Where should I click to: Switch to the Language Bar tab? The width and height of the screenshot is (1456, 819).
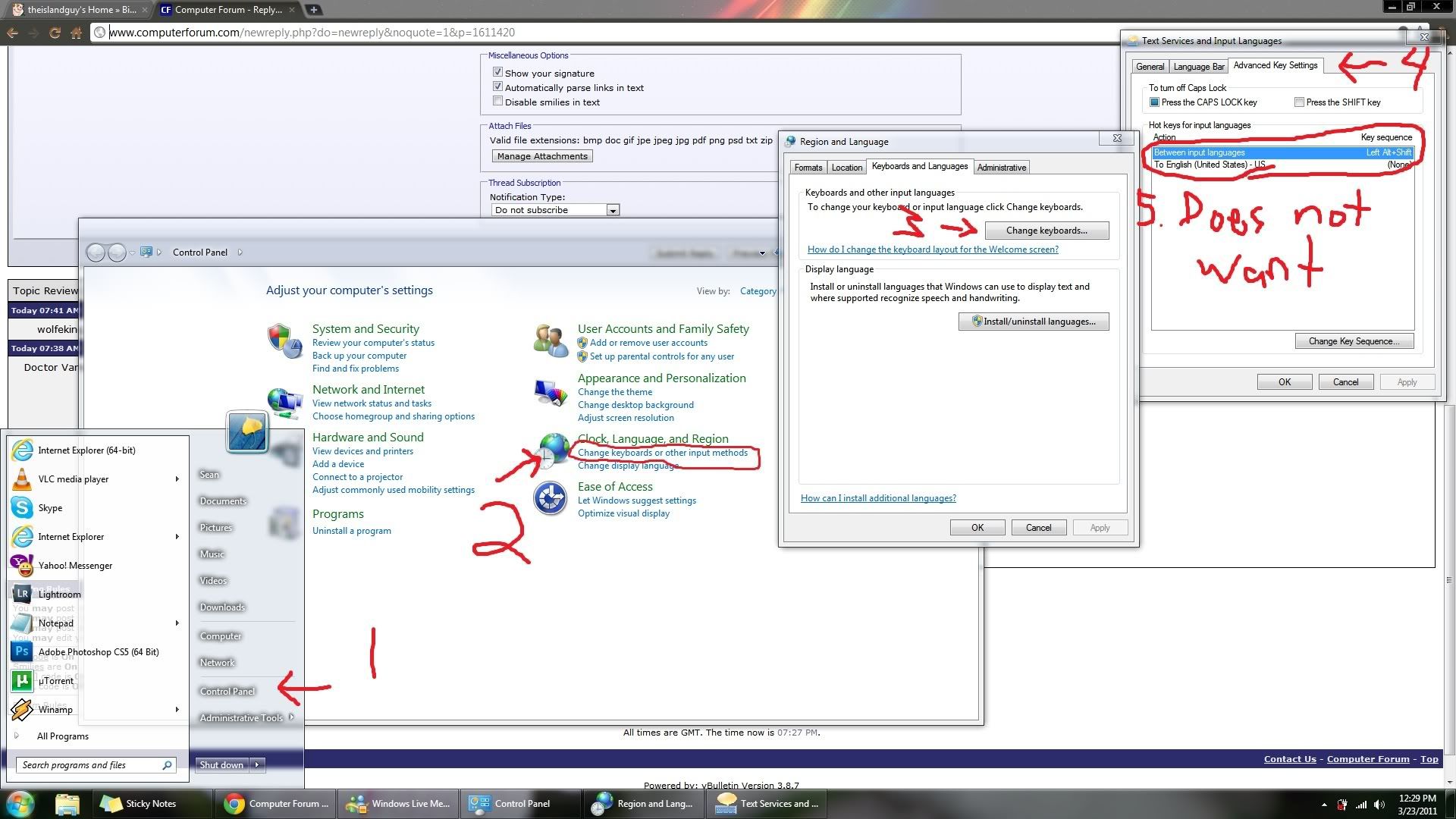[1198, 67]
